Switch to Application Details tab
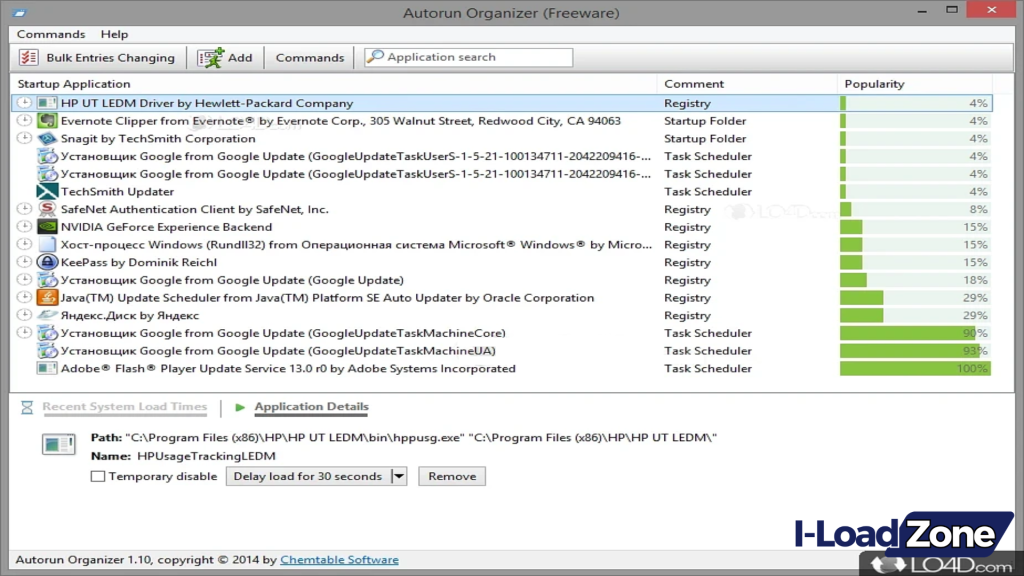Image resolution: width=1024 pixels, height=576 pixels. pyautogui.click(x=312, y=406)
